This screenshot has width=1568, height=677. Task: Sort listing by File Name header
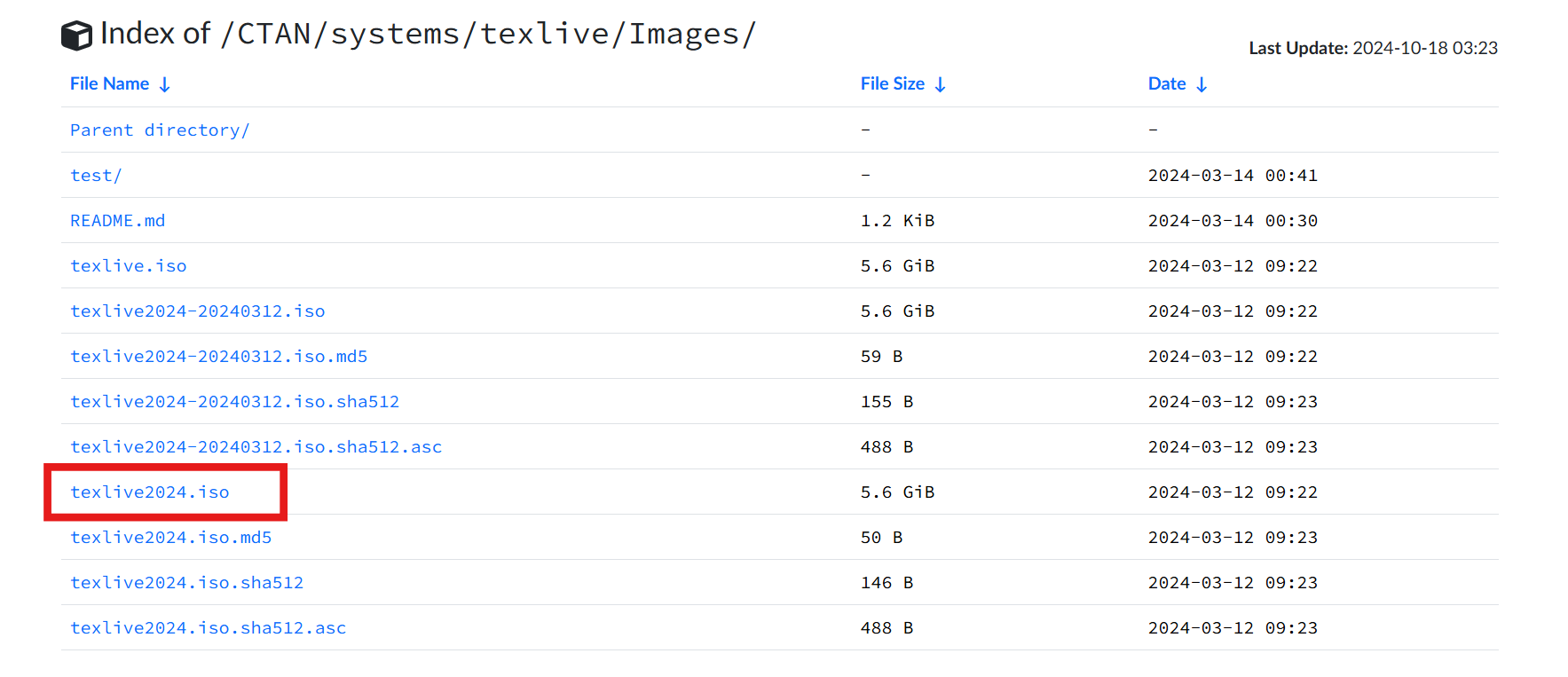109,83
